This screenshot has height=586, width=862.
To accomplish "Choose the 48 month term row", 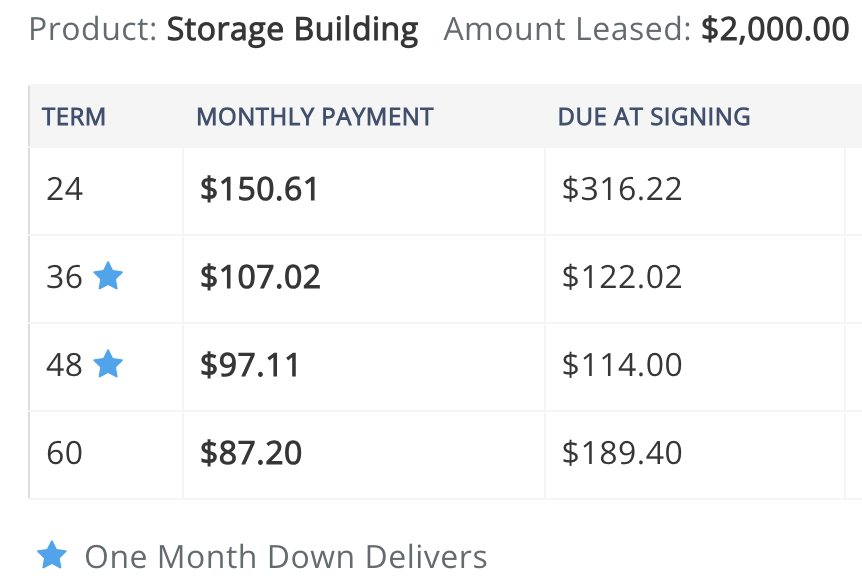I will [445, 367].
